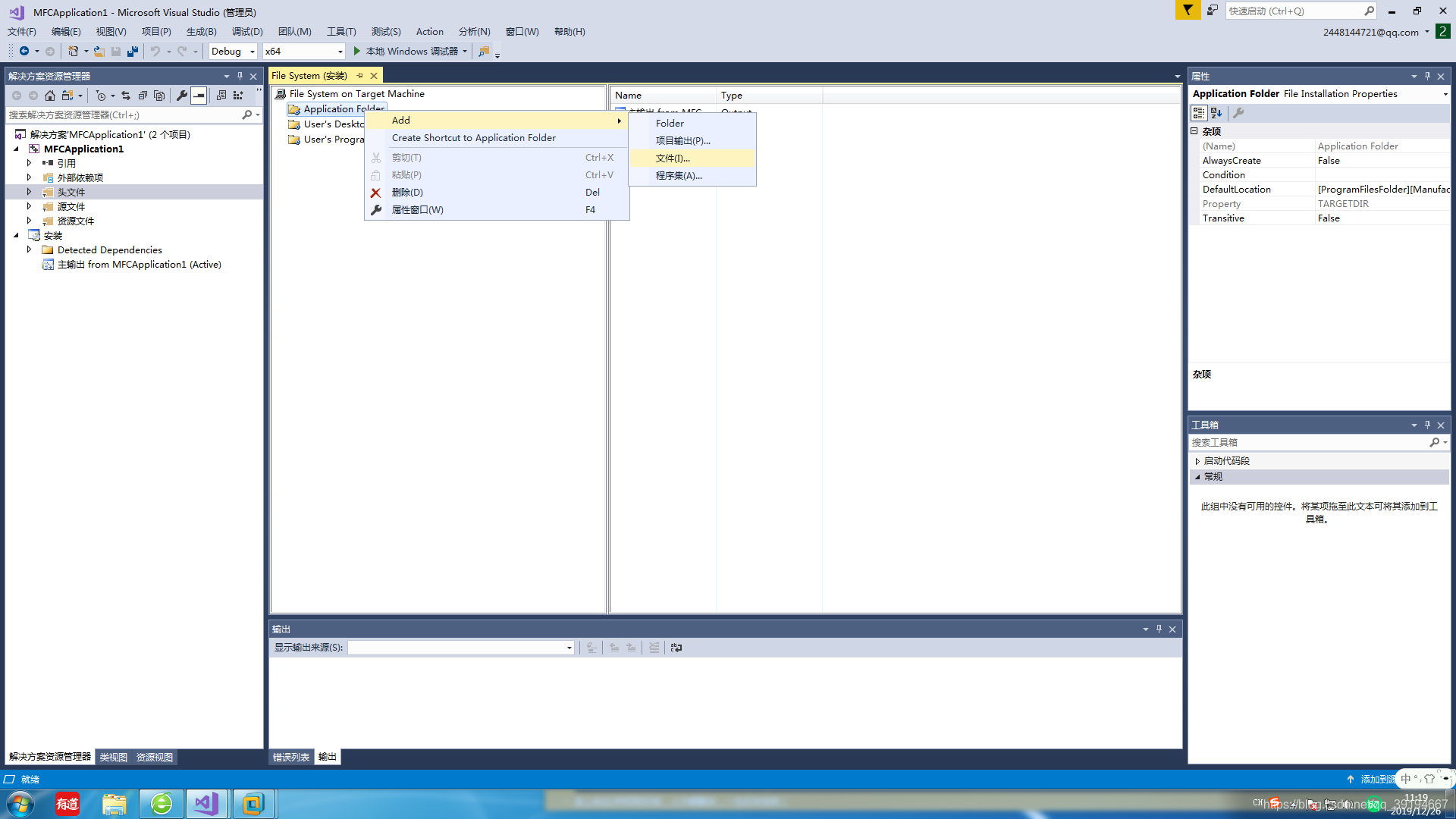The width and height of the screenshot is (1456, 819).
Task: Choose Create Shortcut to Application Folder
Action: (497, 138)
